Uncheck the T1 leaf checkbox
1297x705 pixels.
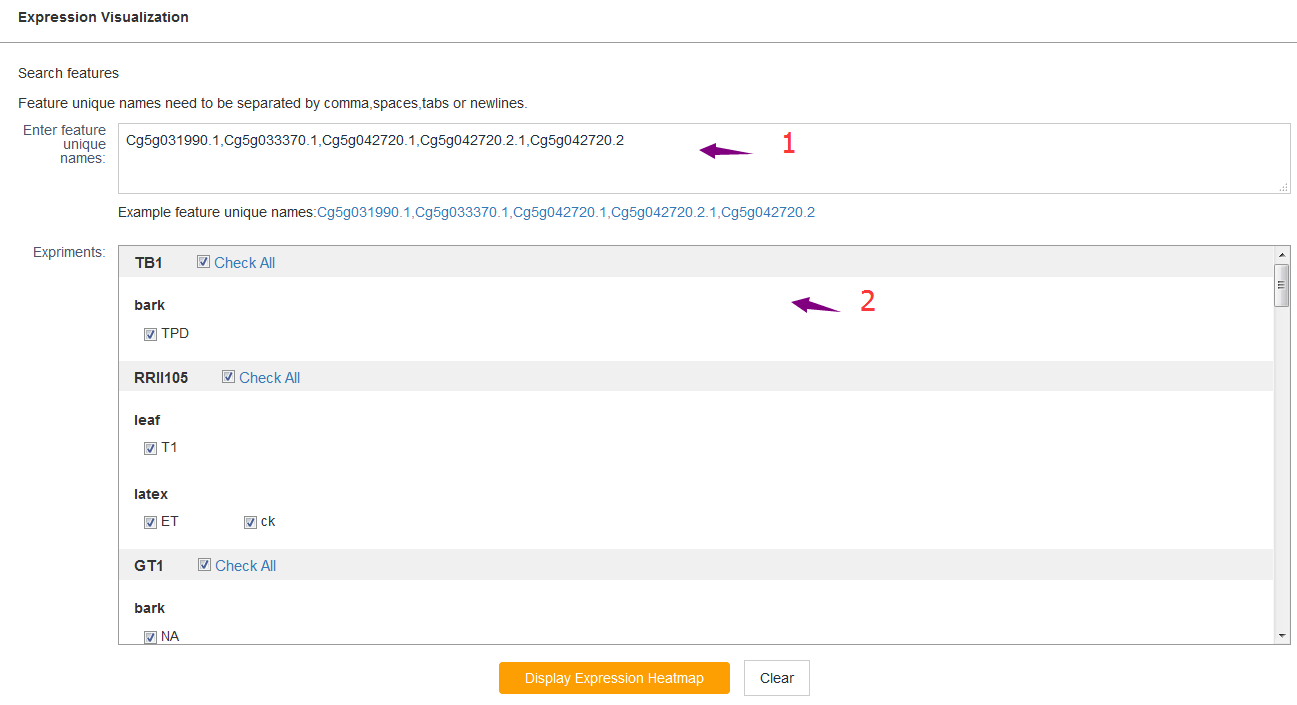point(150,448)
